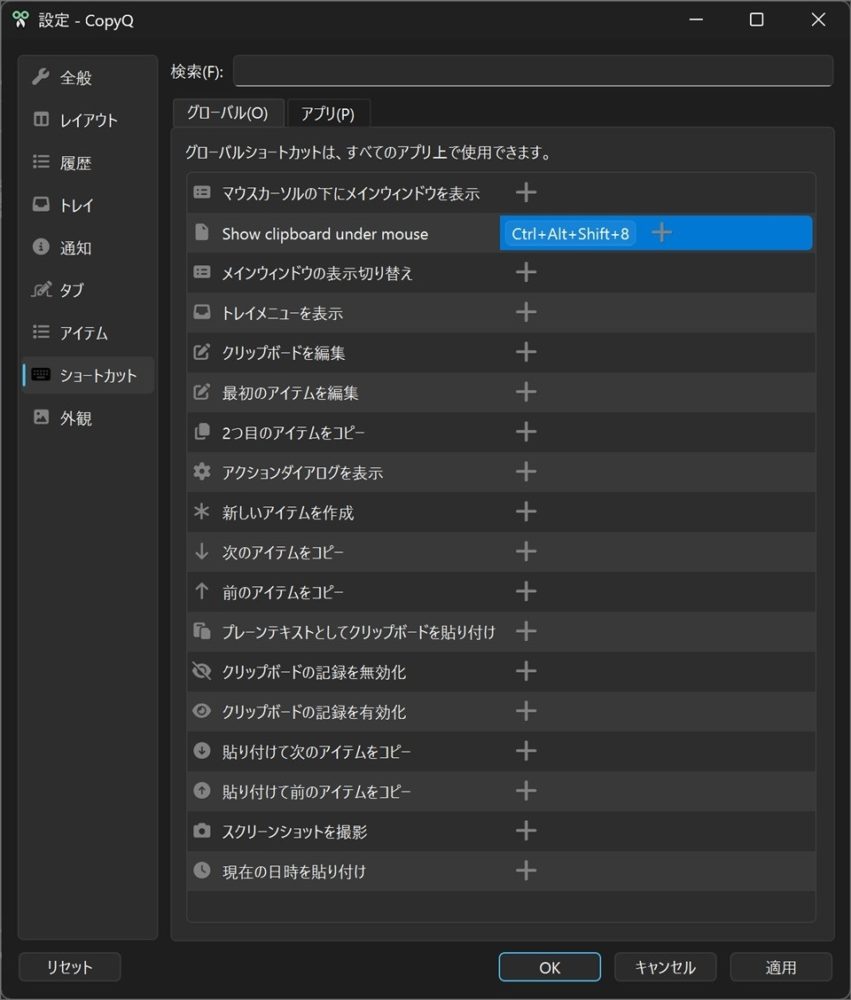This screenshot has height=1000, width=851.
Task: Open the 履歴 settings page
Action: [x=87, y=163]
